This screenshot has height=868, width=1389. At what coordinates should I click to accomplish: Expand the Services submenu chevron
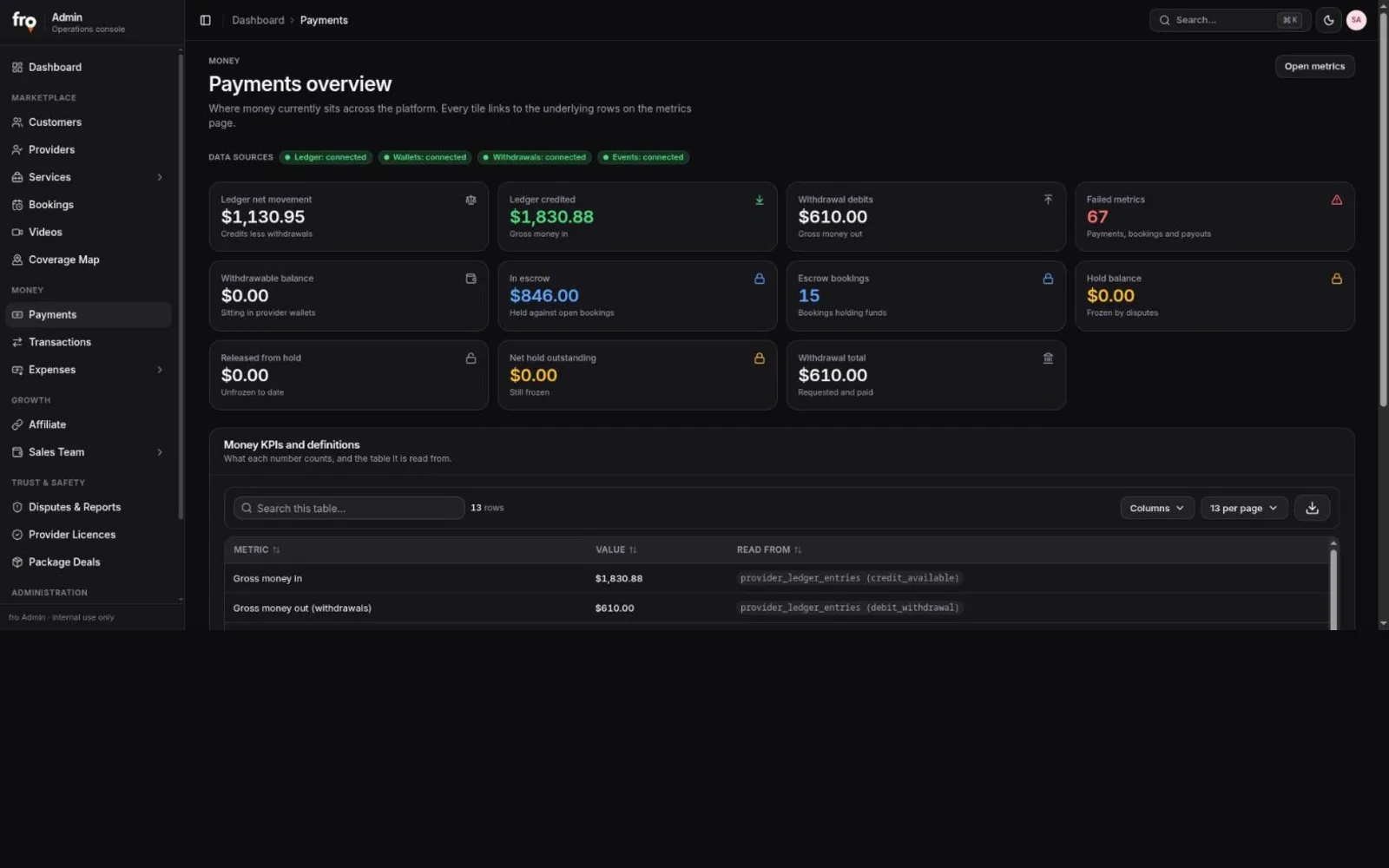(160, 177)
